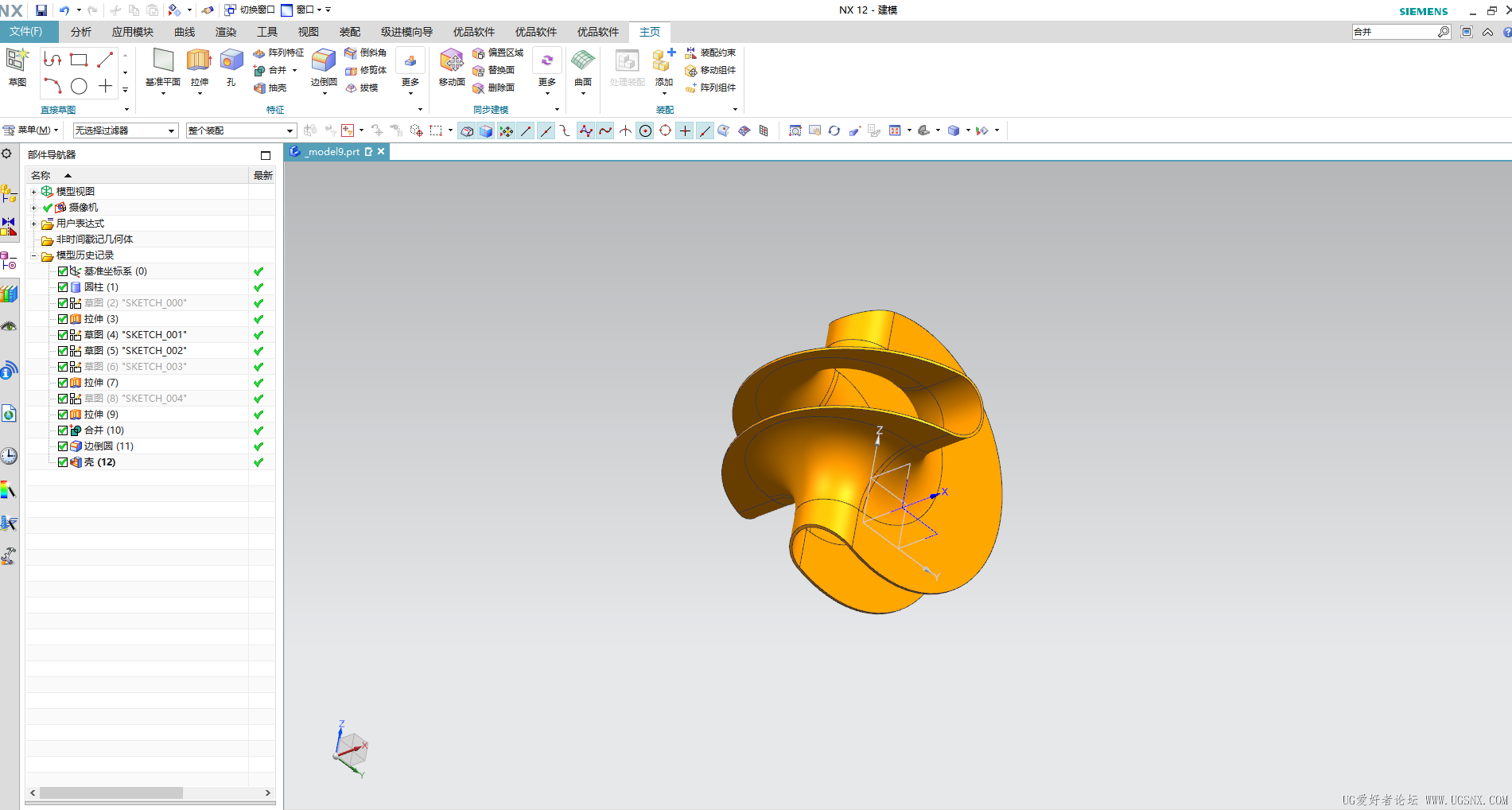
Task: Uncheck the 基准坐标系 (0) checkbox
Action: pyautogui.click(x=63, y=271)
